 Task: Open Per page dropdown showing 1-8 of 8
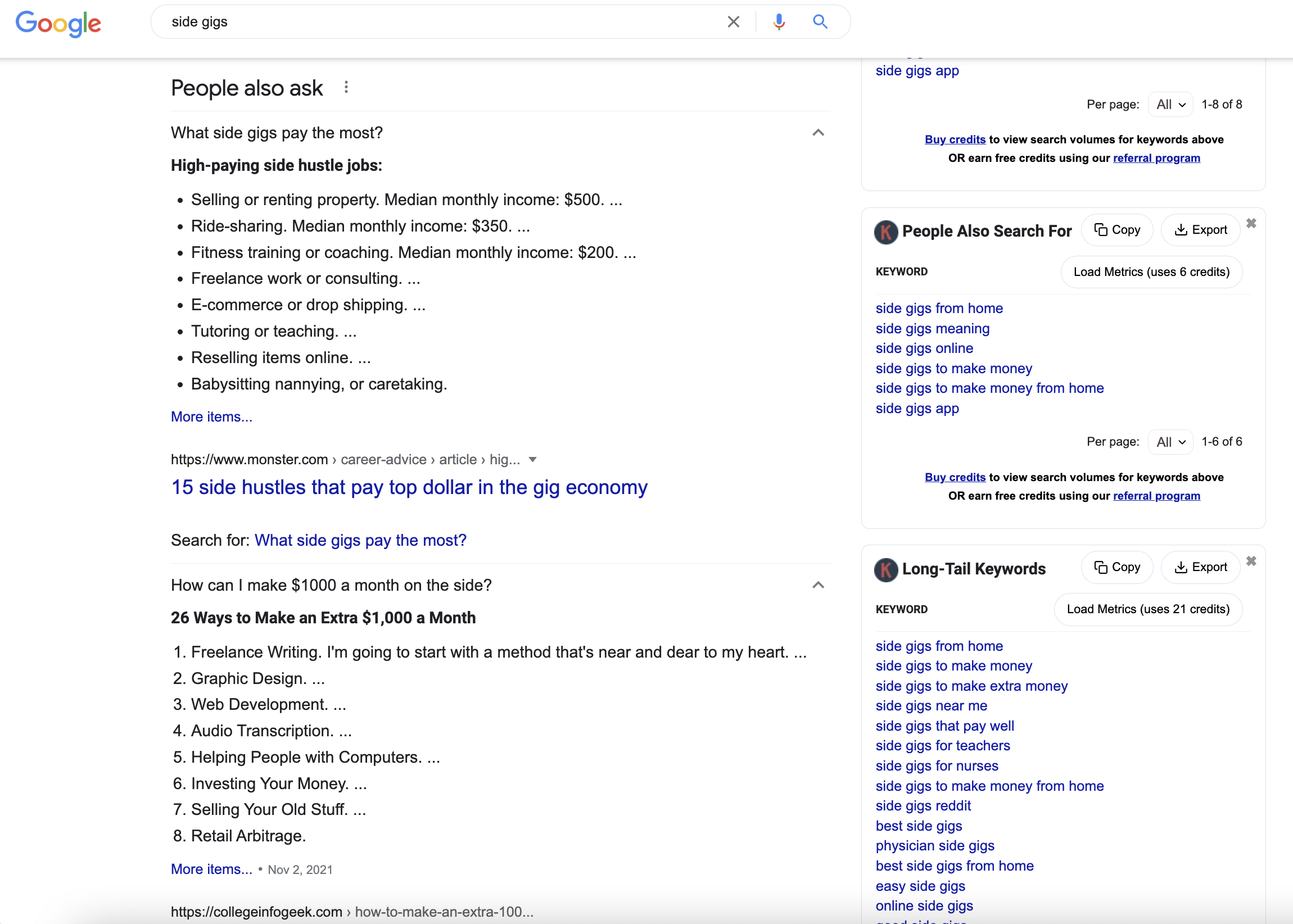pos(1170,105)
